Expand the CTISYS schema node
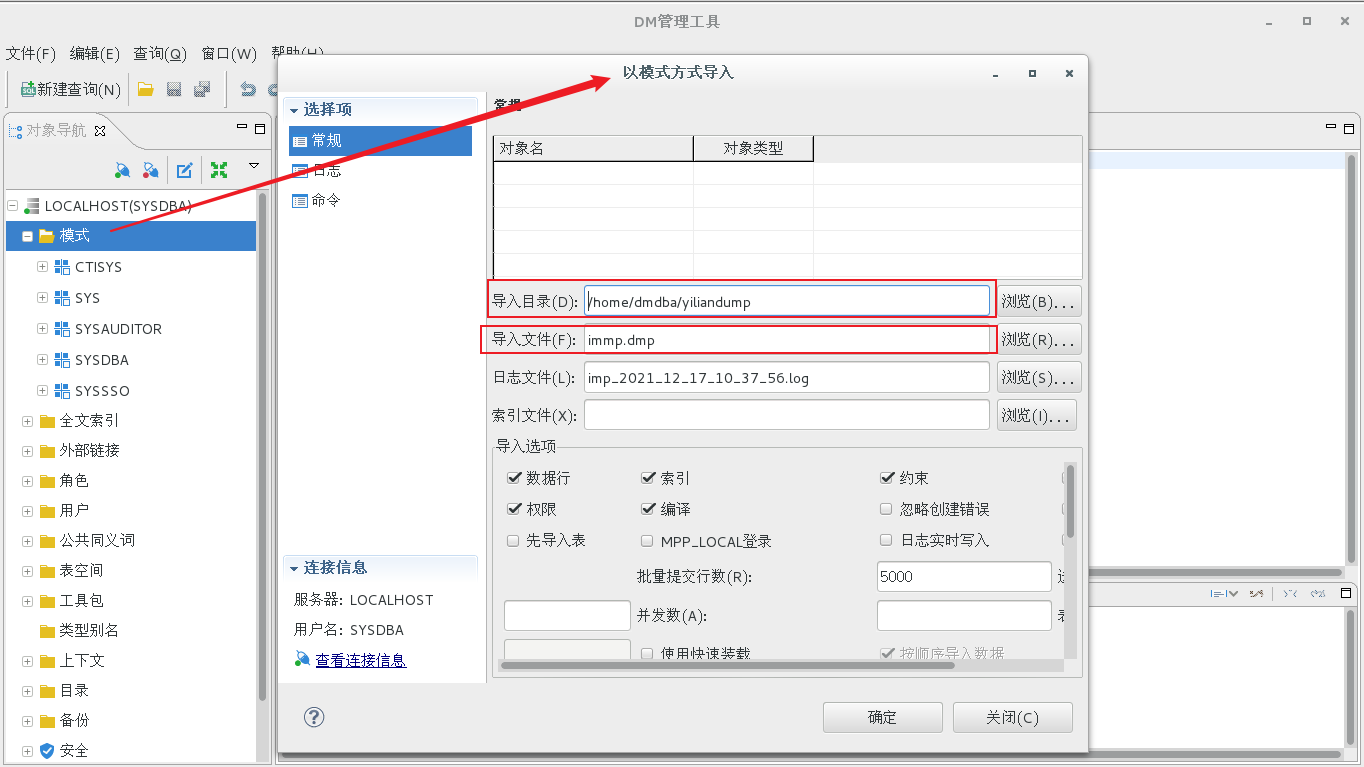 coord(43,267)
